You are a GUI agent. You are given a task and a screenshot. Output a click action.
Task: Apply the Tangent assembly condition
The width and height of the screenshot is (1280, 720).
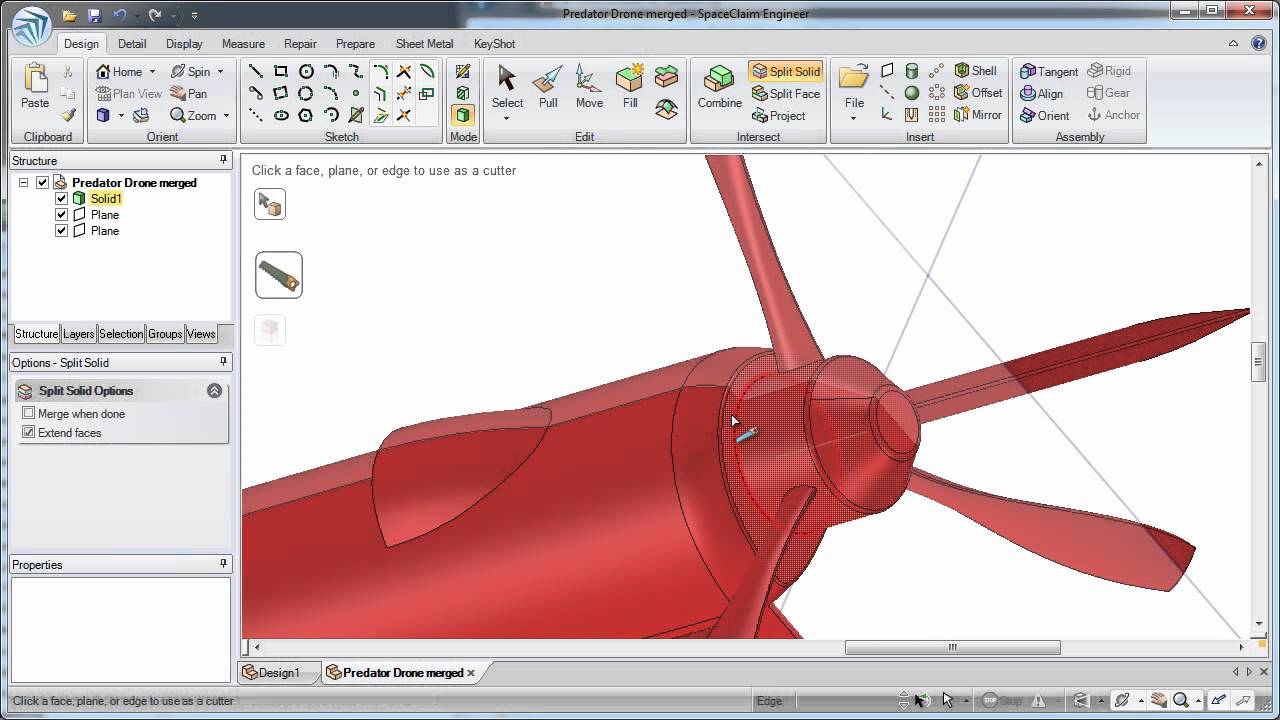[x=1048, y=71]
